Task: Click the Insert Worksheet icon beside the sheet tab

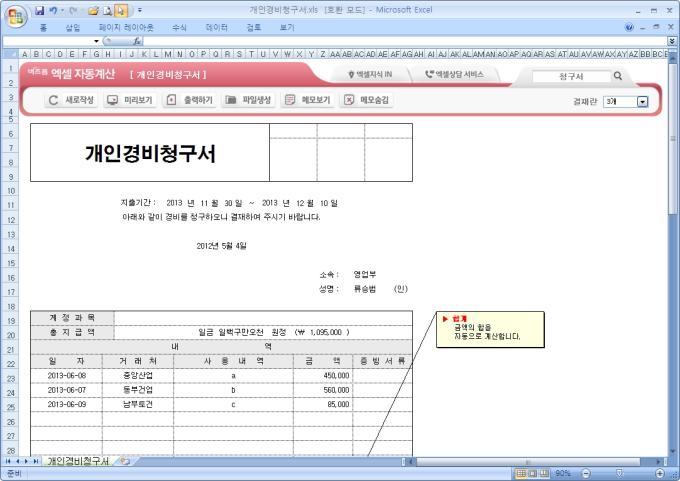Action: click(x=125, y=461)
